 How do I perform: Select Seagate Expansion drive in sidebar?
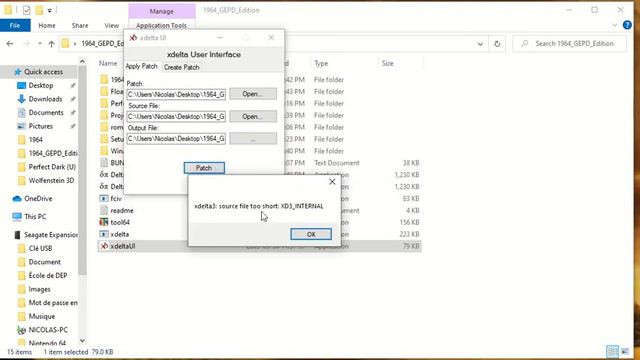coord(51,235)
